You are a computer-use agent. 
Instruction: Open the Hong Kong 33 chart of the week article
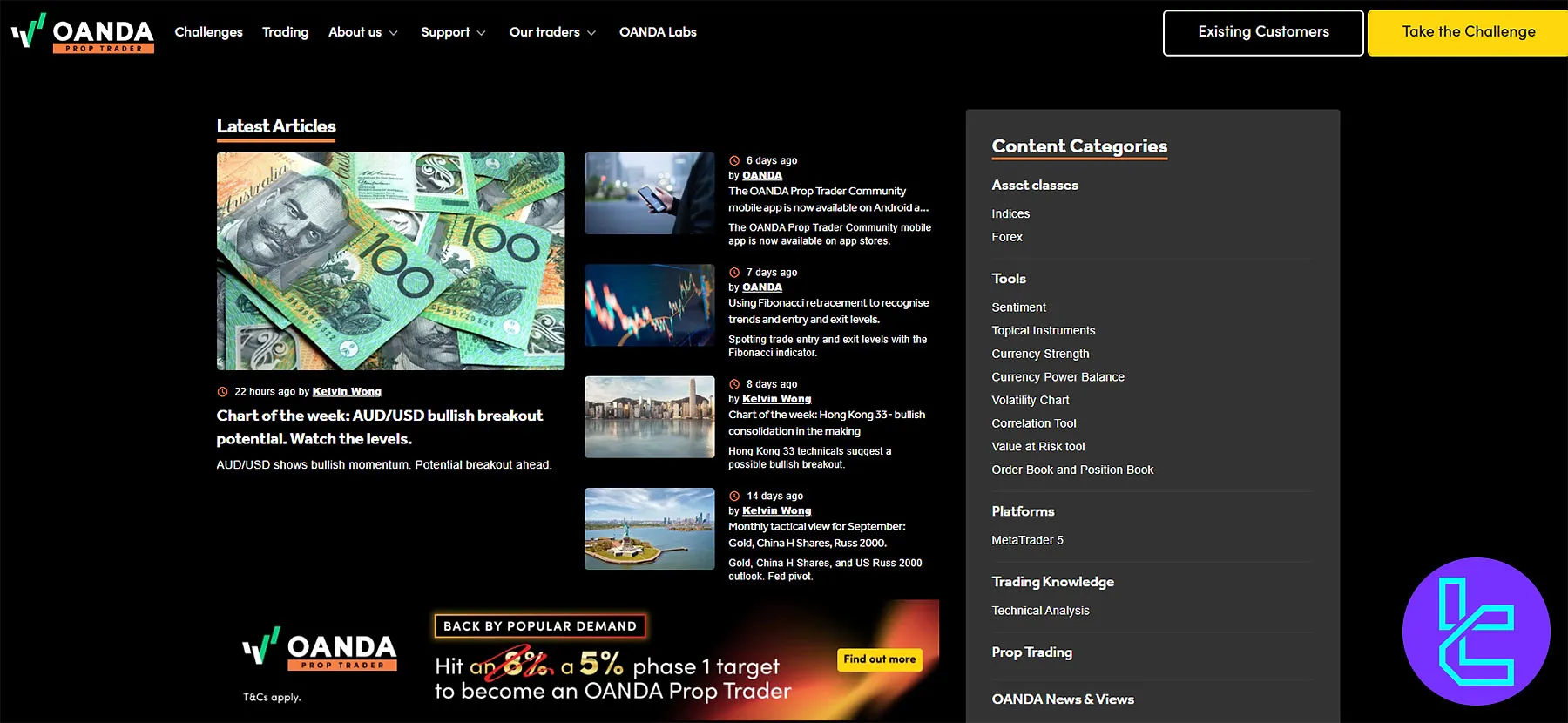tap(827, 422)
